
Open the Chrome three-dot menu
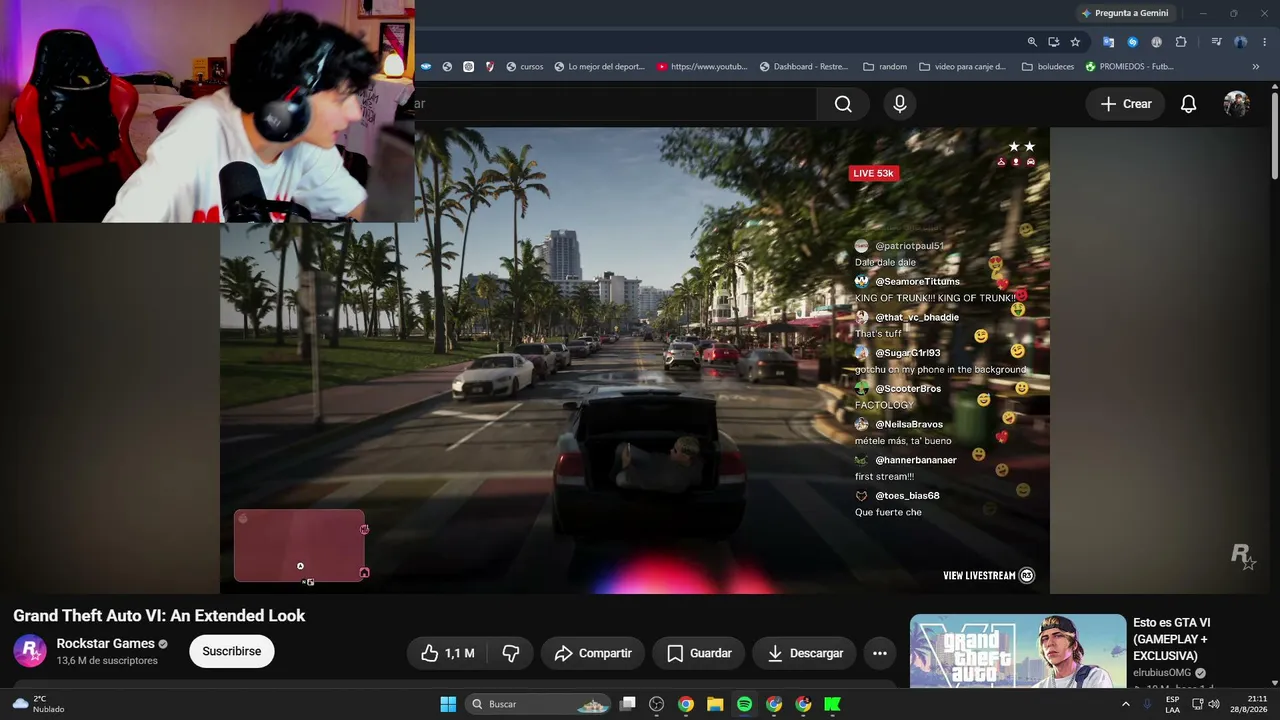pos(1265,42)
